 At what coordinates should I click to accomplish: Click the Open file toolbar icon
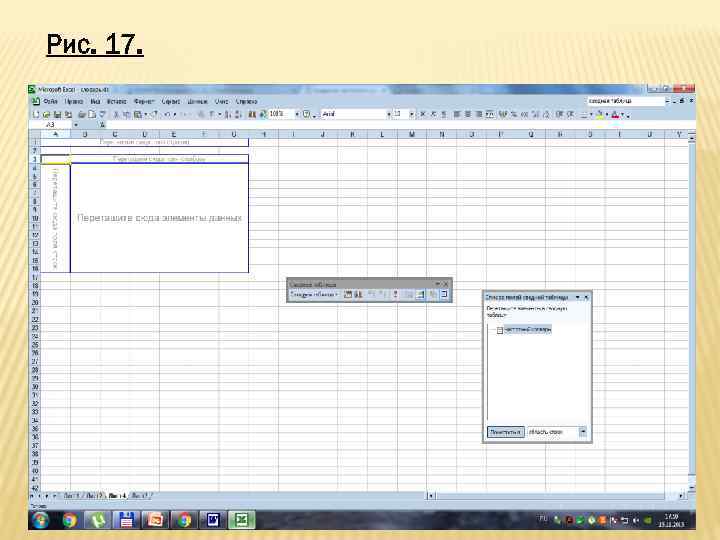[46, 114]
